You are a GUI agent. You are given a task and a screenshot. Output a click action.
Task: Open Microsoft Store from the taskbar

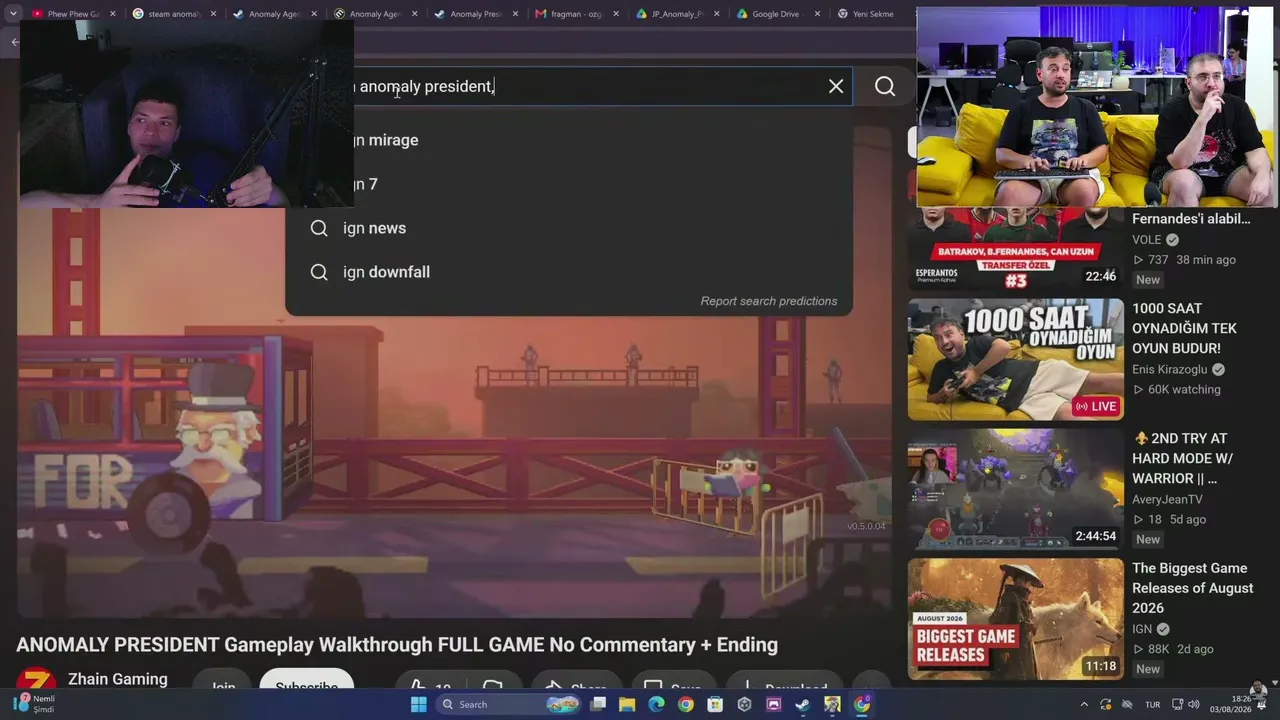click(x=715, y=704)
